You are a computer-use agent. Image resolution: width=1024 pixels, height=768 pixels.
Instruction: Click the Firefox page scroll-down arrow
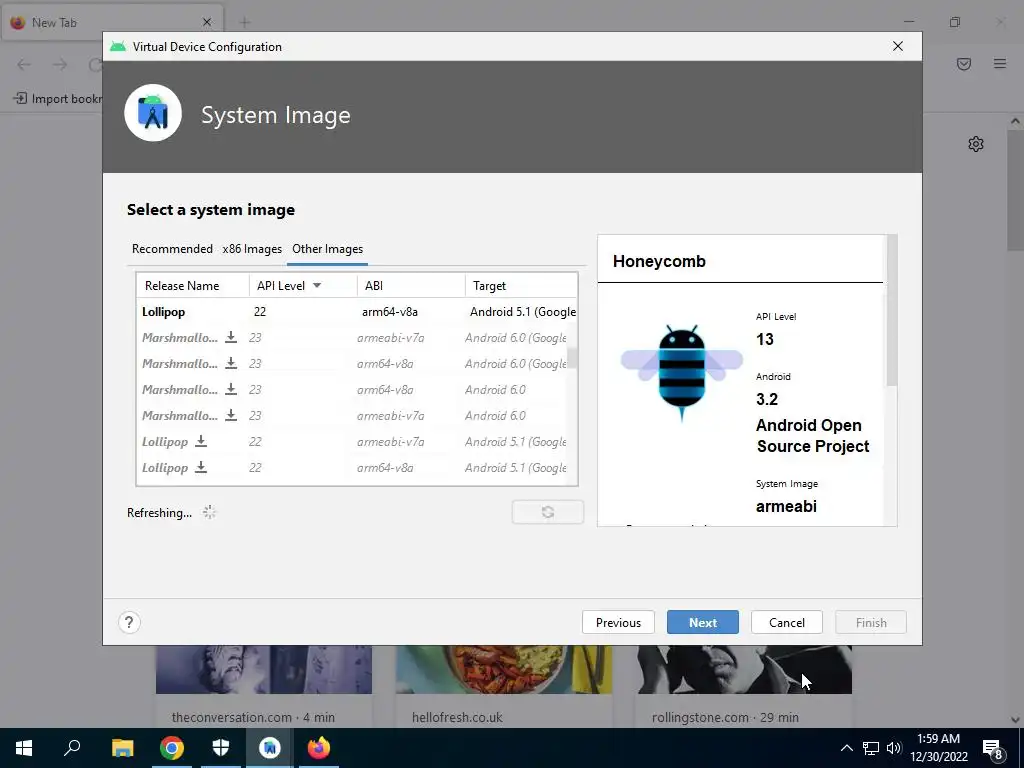(x=1015, y=720)
